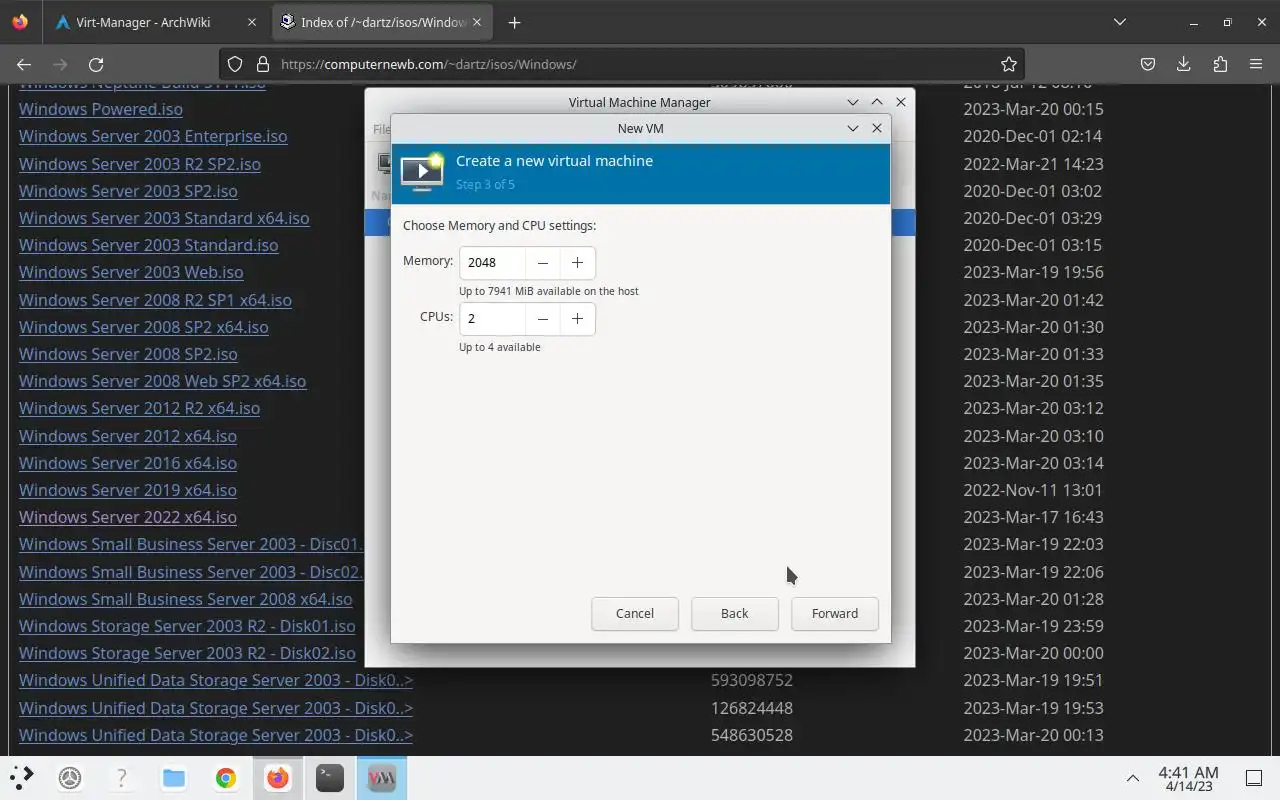
Task: Open Windows Small Business Server 2008 x64.iso link
Action: (x=185, y=599)
